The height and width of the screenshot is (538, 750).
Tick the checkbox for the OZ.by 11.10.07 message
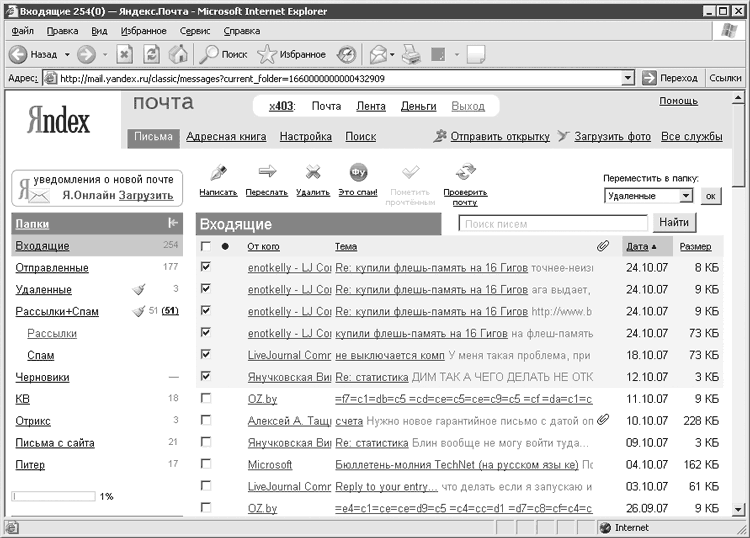206,398
